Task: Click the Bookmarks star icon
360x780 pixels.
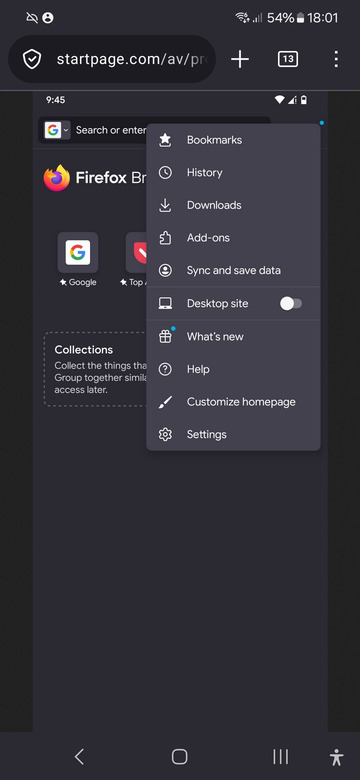Action: point(165,140)
